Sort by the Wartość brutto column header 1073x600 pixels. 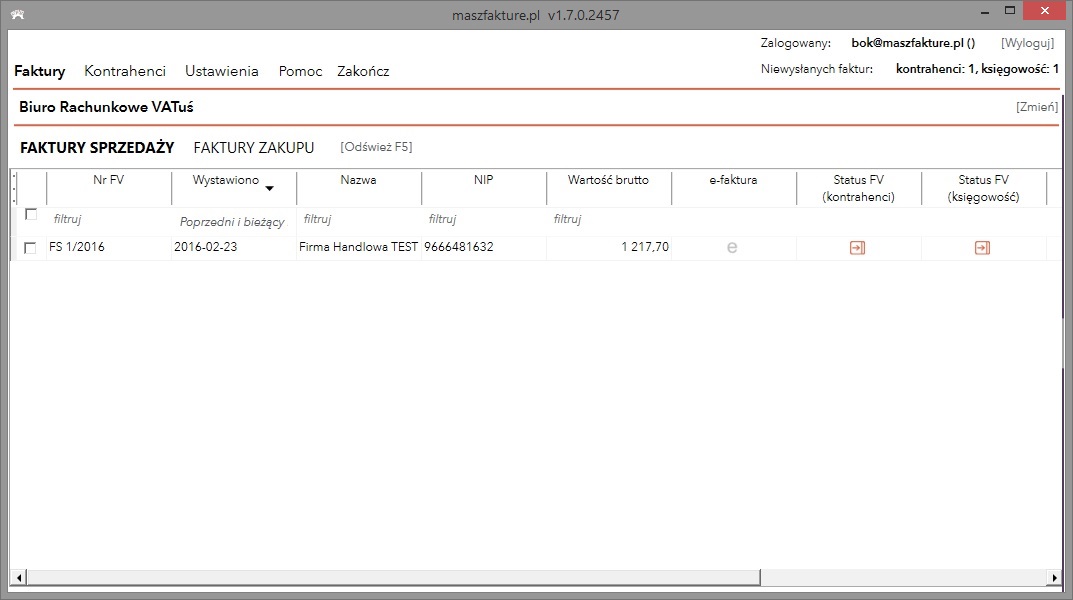click(608, 188)
